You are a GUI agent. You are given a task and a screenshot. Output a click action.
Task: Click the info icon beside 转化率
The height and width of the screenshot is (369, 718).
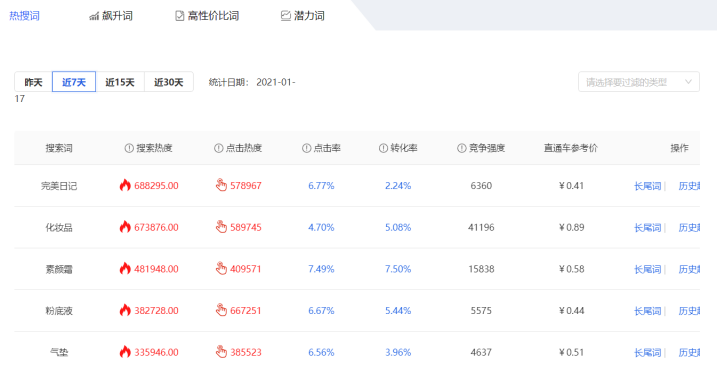point(383,148)
